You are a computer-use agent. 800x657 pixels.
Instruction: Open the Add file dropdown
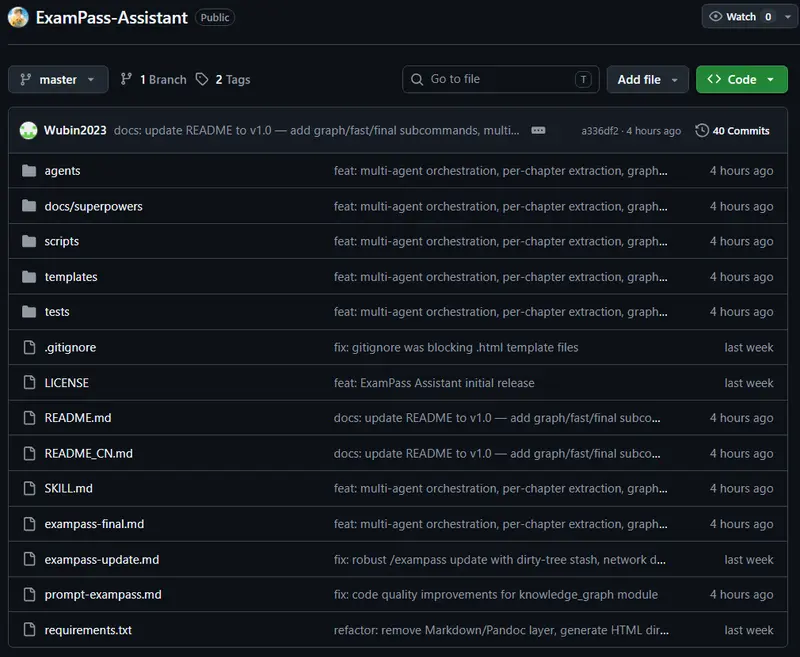pyautogui.click(x=647, y=79)
